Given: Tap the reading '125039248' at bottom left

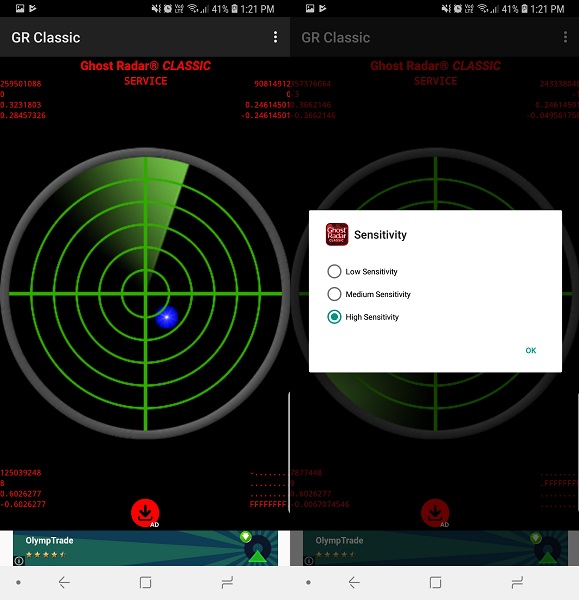Looking at the screenshot, I should click(21, 473).
